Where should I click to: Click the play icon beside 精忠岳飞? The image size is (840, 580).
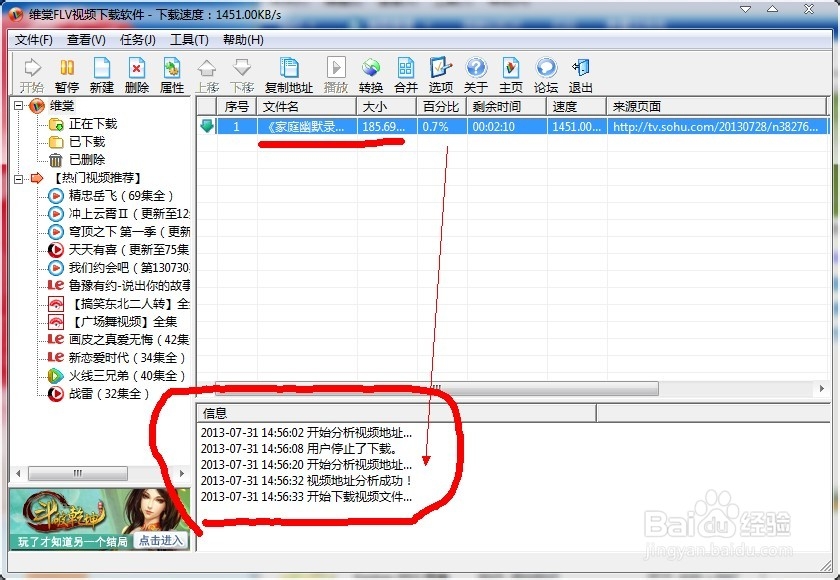pos(56,196)
